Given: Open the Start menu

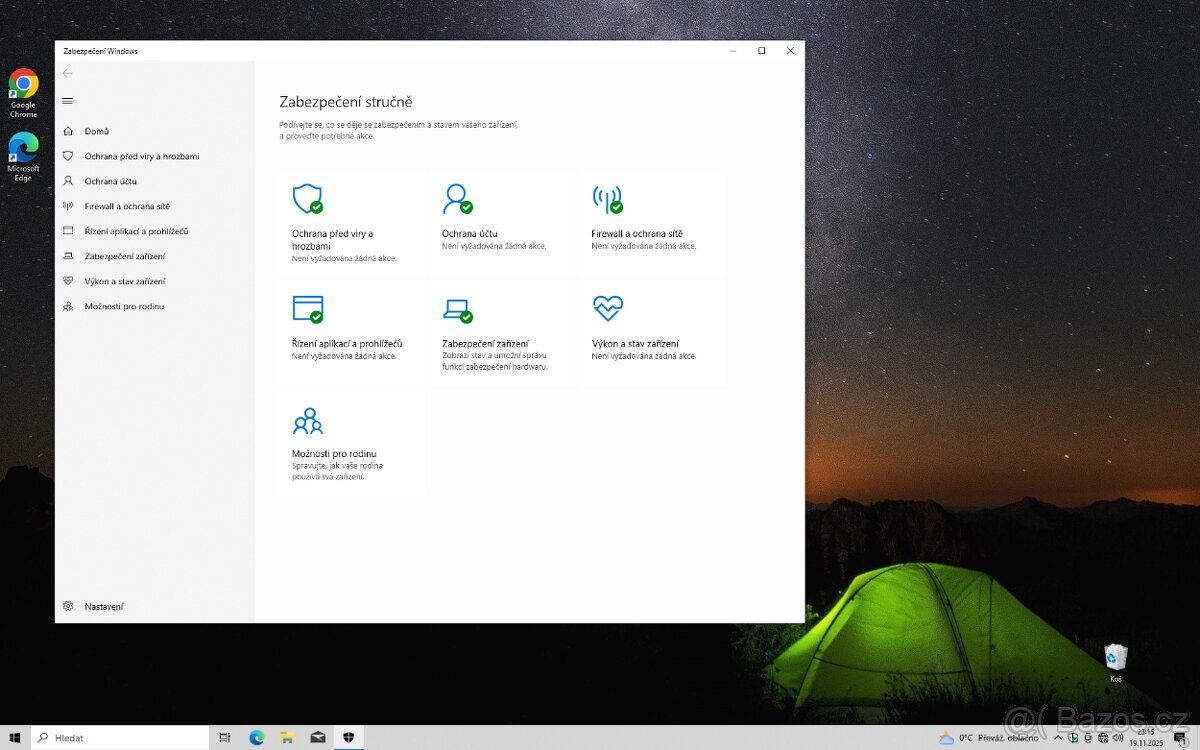Looking at the screenshot, I should [x=14, y=737].
